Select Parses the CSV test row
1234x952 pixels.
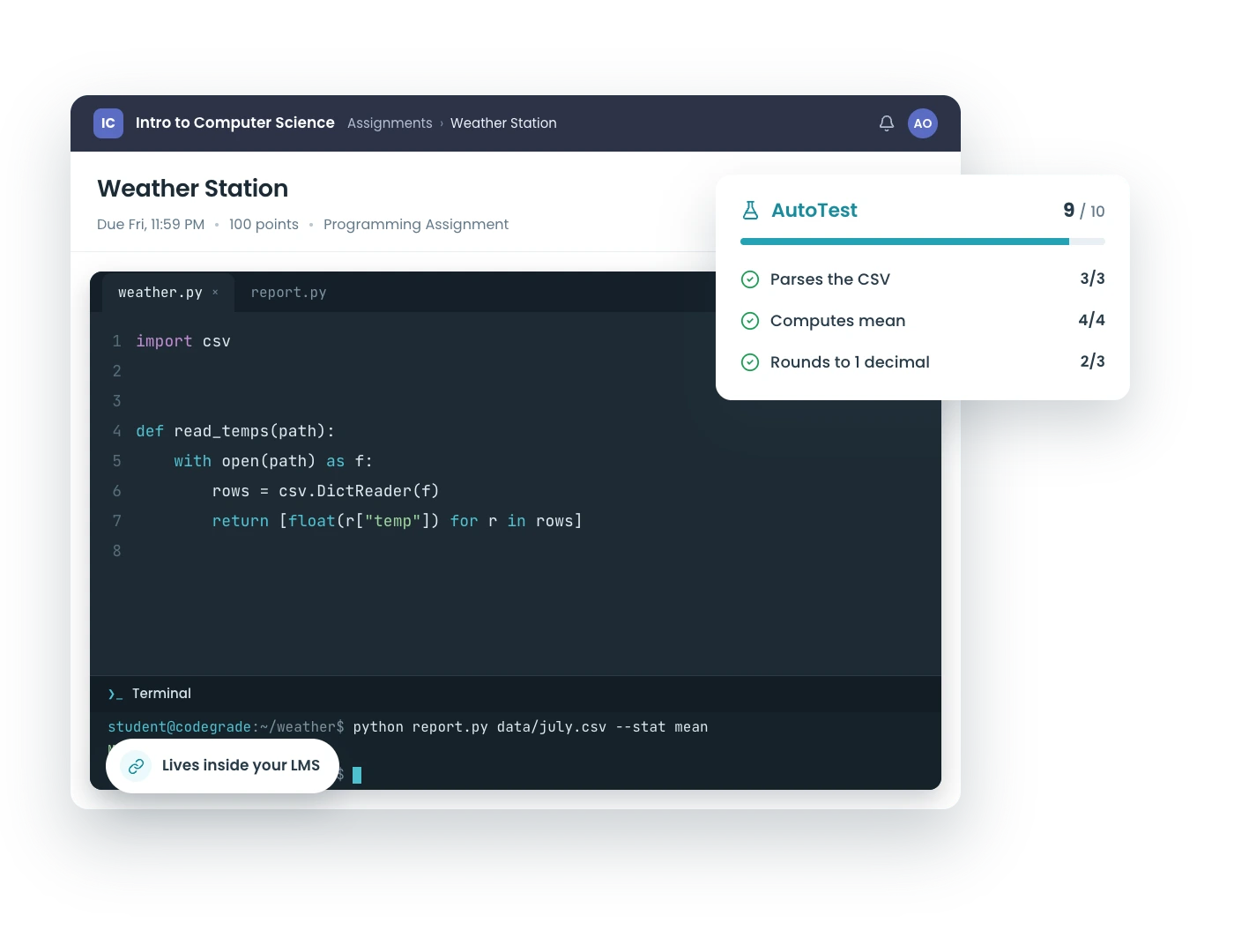click(923, 279)
